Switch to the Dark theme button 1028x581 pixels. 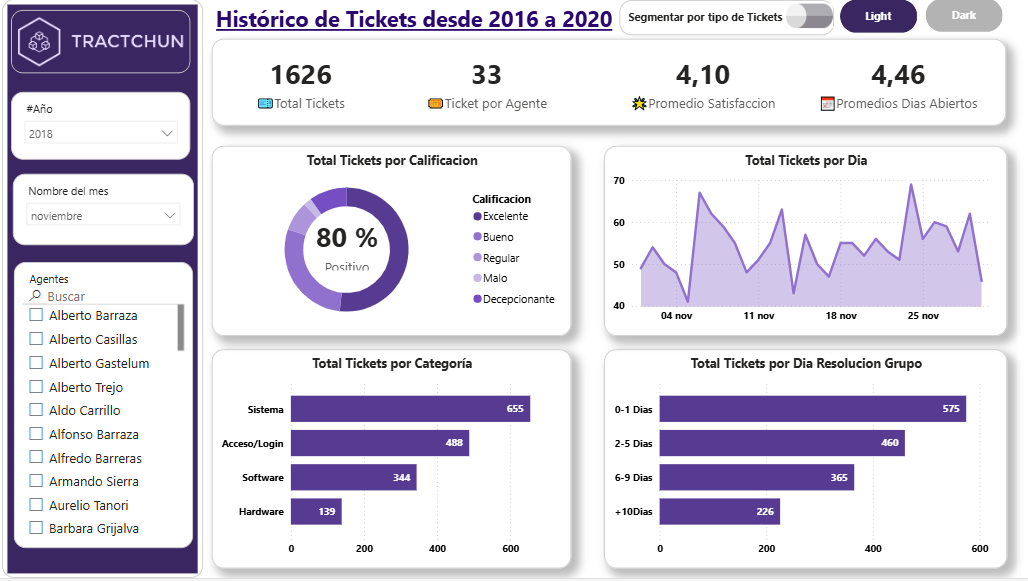click(x=963, y=16)
